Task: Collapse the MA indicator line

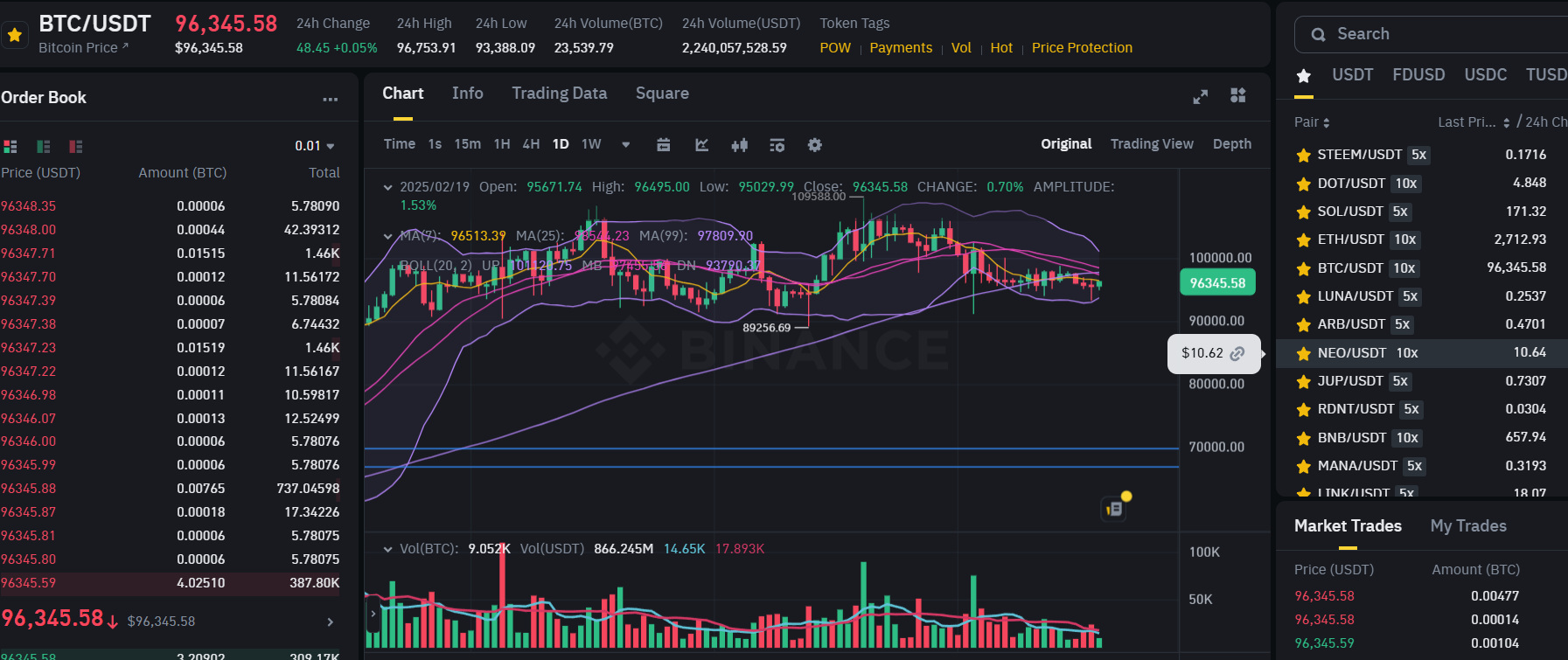Action: [388, 236]
